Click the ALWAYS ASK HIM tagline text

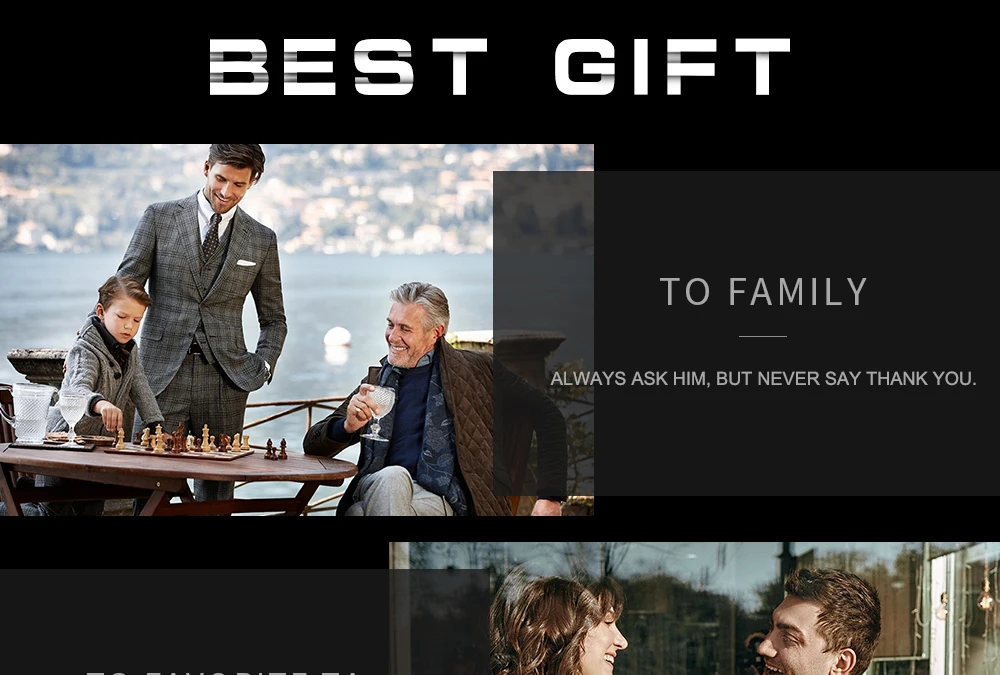tap(763, 378)
